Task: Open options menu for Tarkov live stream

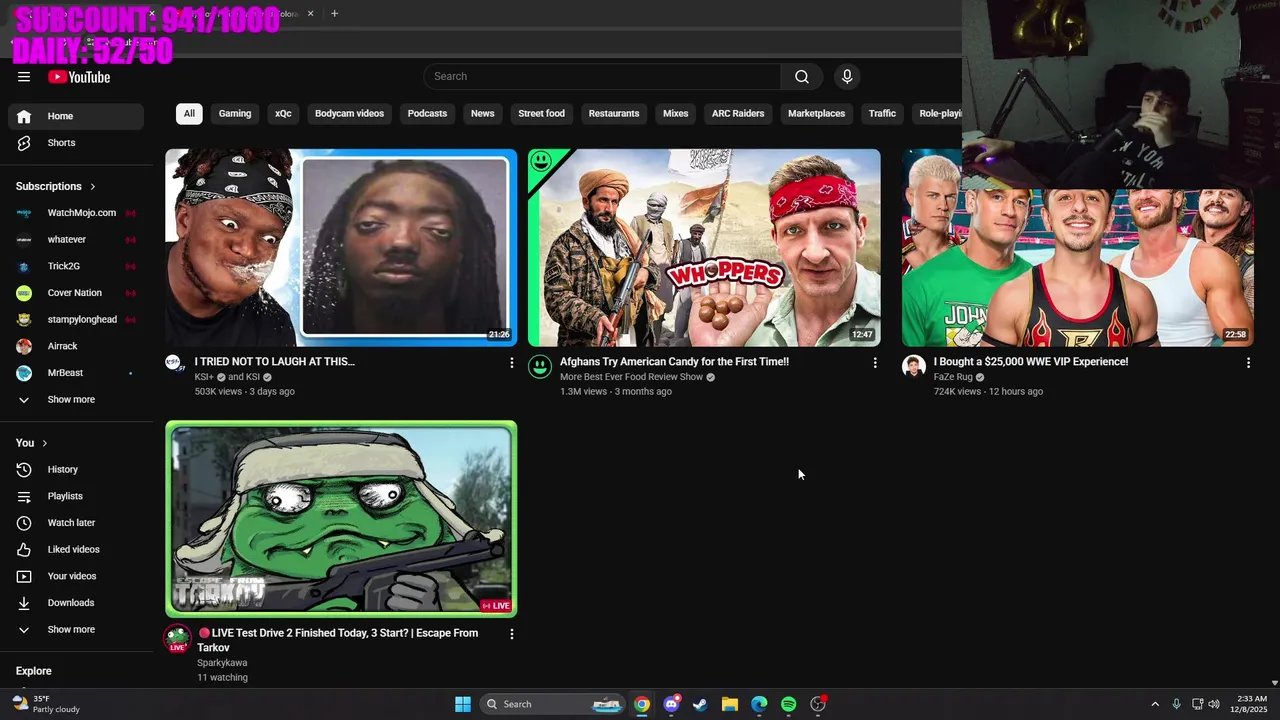Action: coord(511,633)
